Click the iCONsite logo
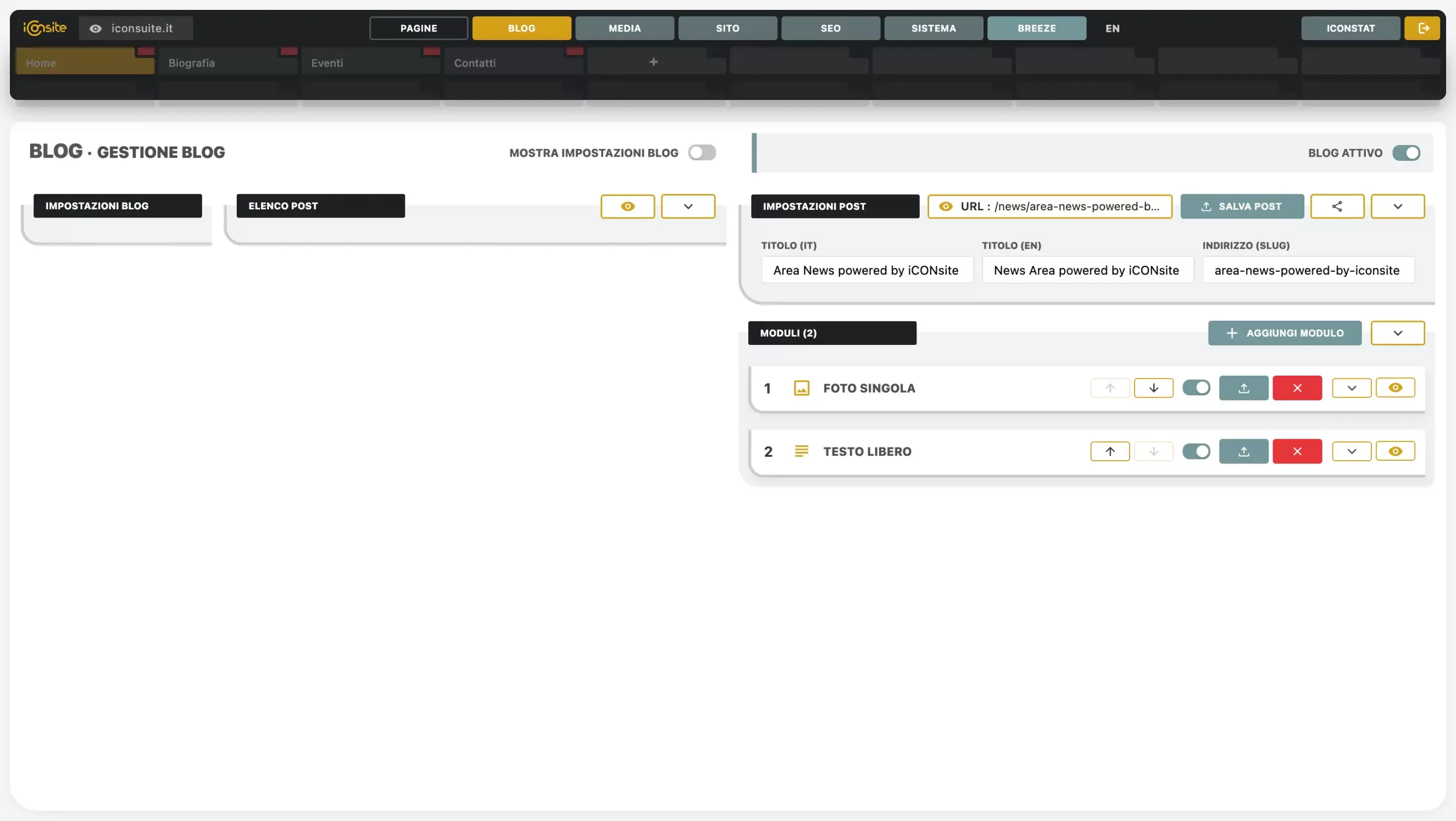1456x821 pixels. pos(45,27)
